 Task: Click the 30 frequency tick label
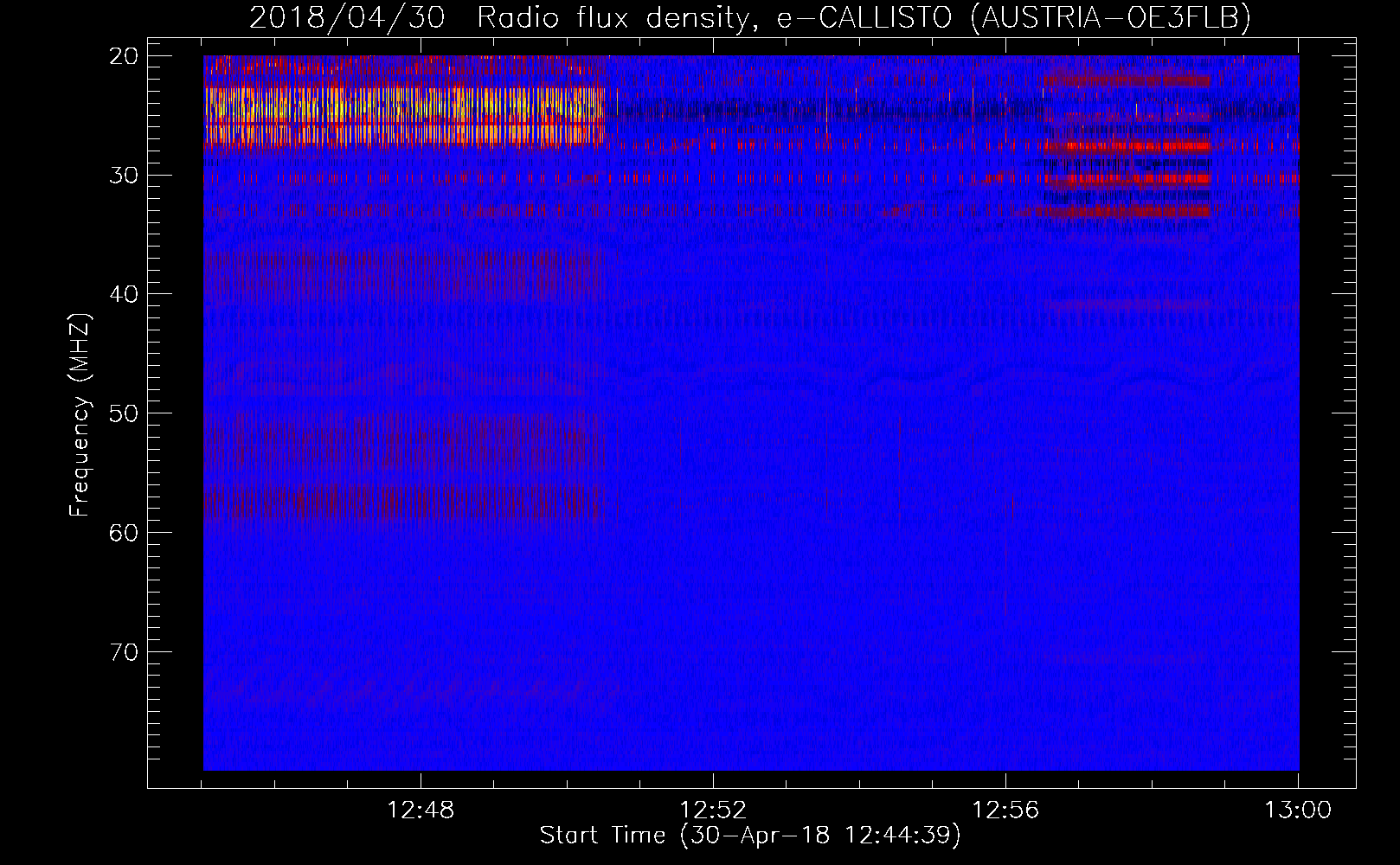point(125,176)
